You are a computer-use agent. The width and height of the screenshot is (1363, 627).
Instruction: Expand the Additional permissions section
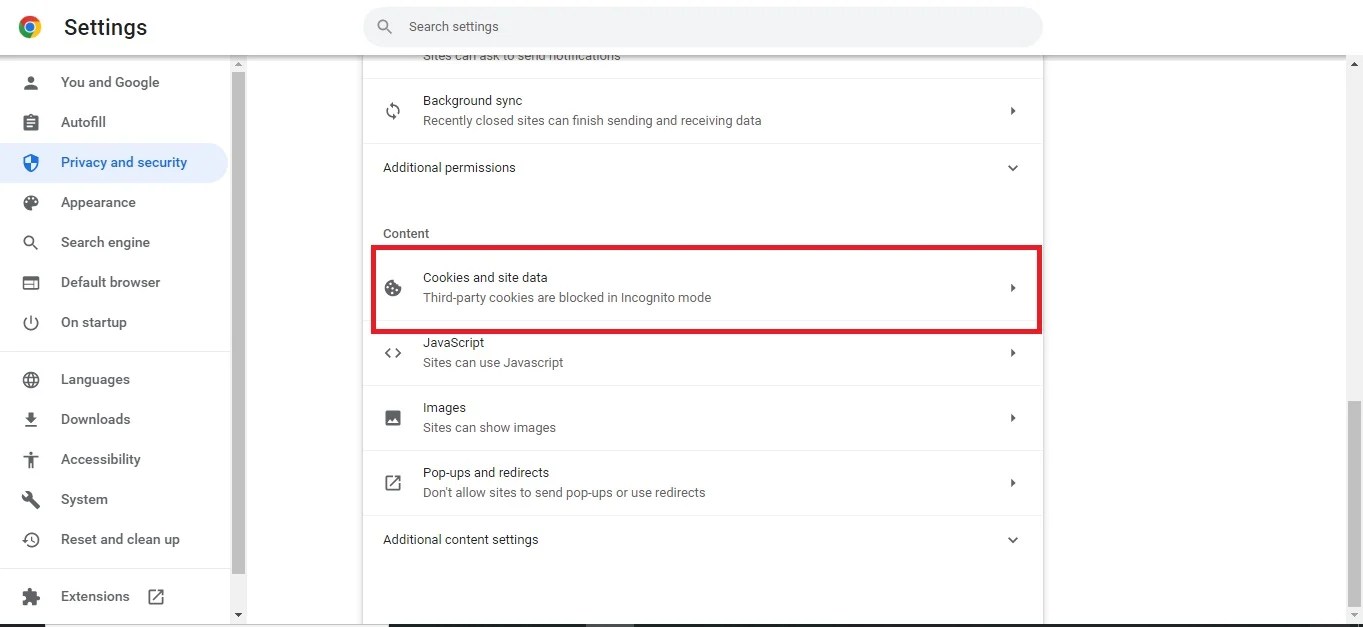pyautogui.click(x=1012, y=168)
